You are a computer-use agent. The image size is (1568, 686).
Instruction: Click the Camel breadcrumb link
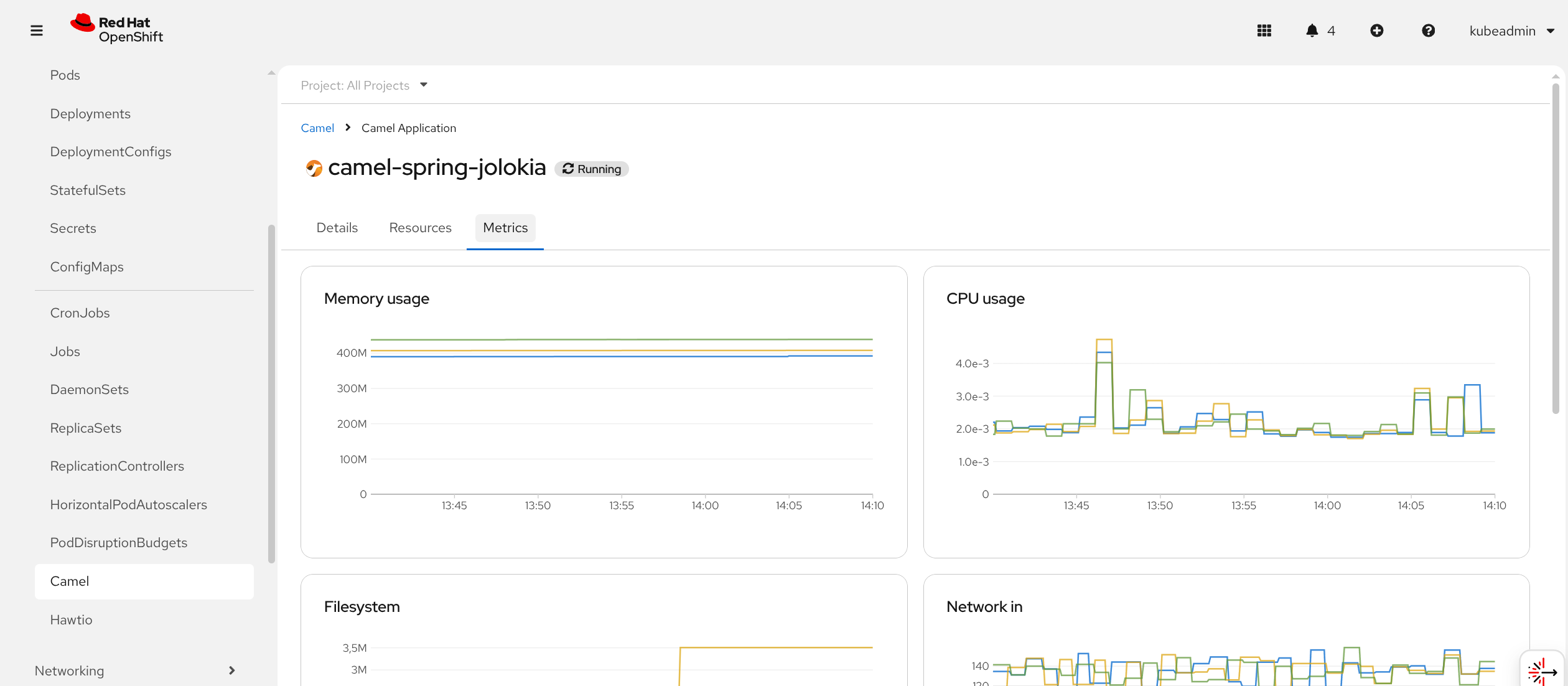tap(317, 128)
